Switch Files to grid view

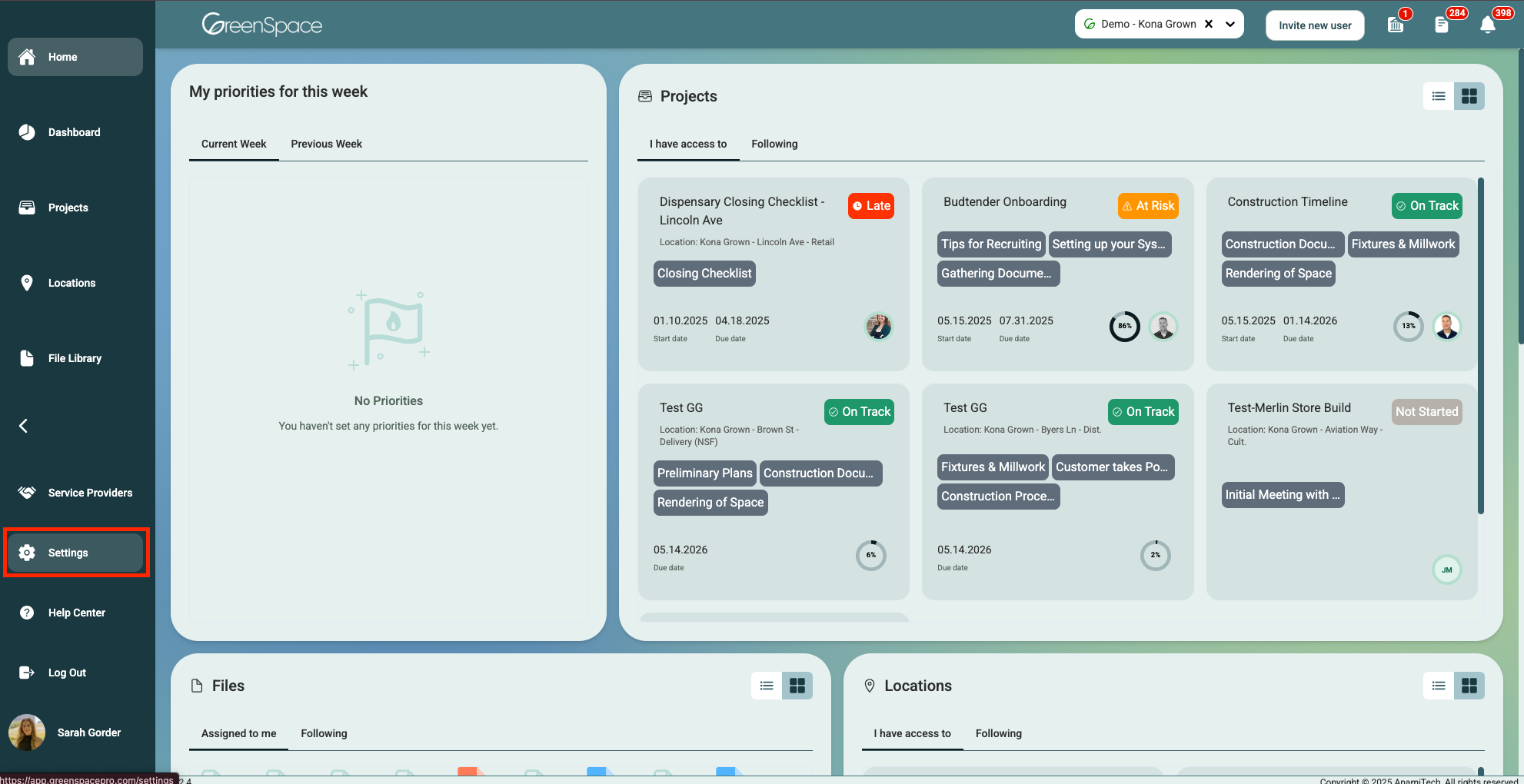click(797, 686)
